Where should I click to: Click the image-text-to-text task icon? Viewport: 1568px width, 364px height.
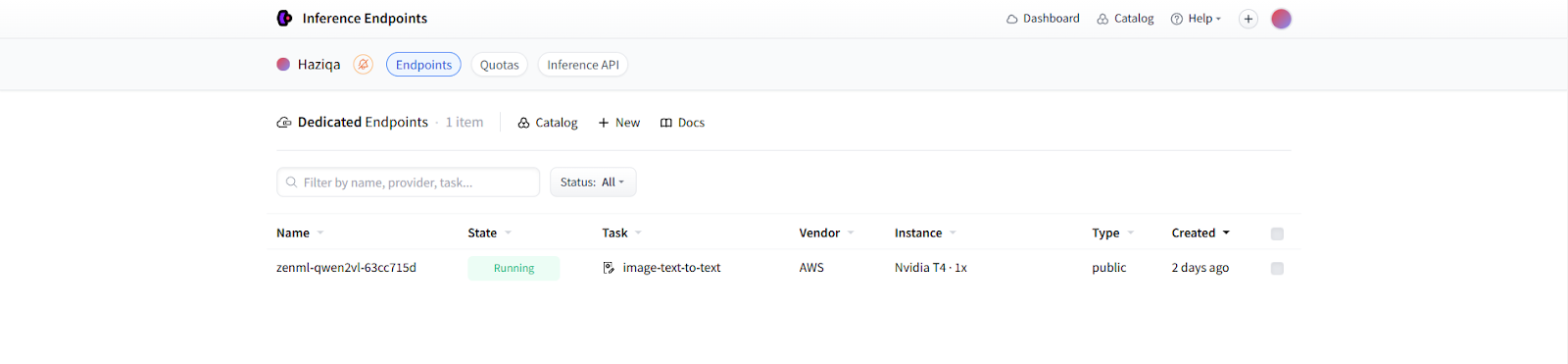609,268
